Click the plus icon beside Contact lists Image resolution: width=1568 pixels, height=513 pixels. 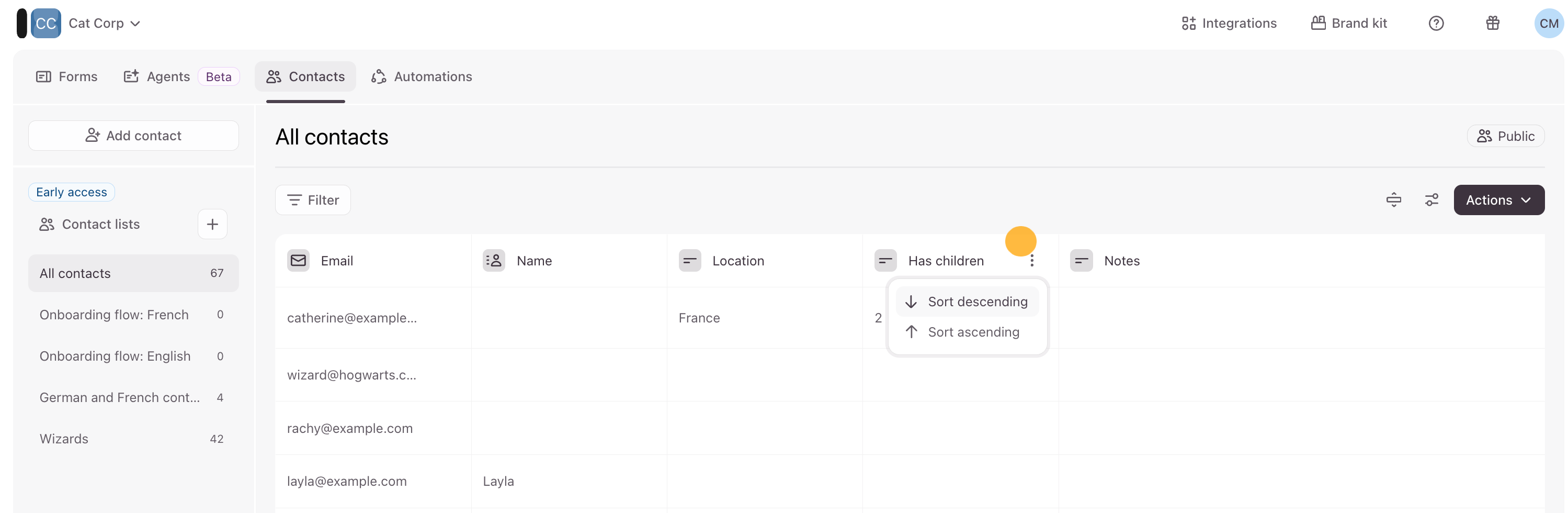pyautogui.click(x=212, y=224)
